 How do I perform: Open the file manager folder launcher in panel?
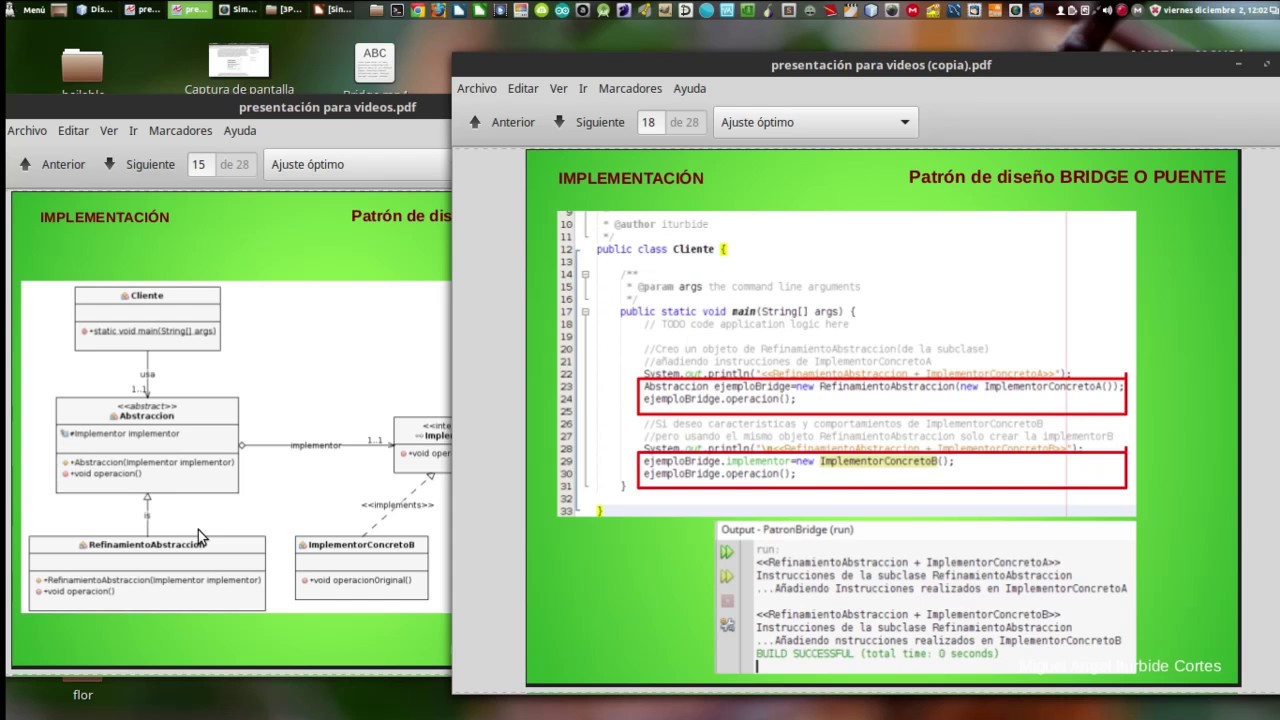point(376,10)
